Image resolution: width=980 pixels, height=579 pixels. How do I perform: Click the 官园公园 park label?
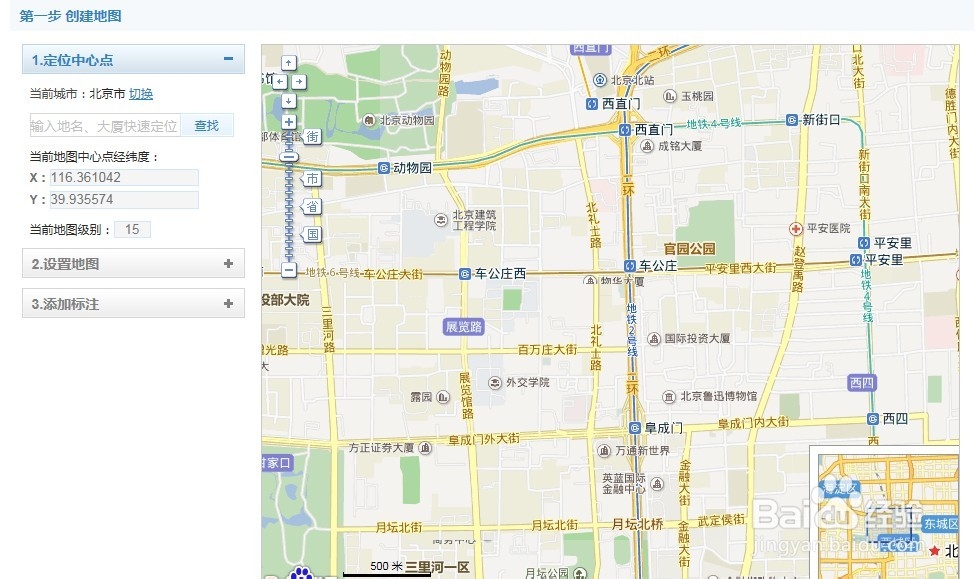coord(689,249)
